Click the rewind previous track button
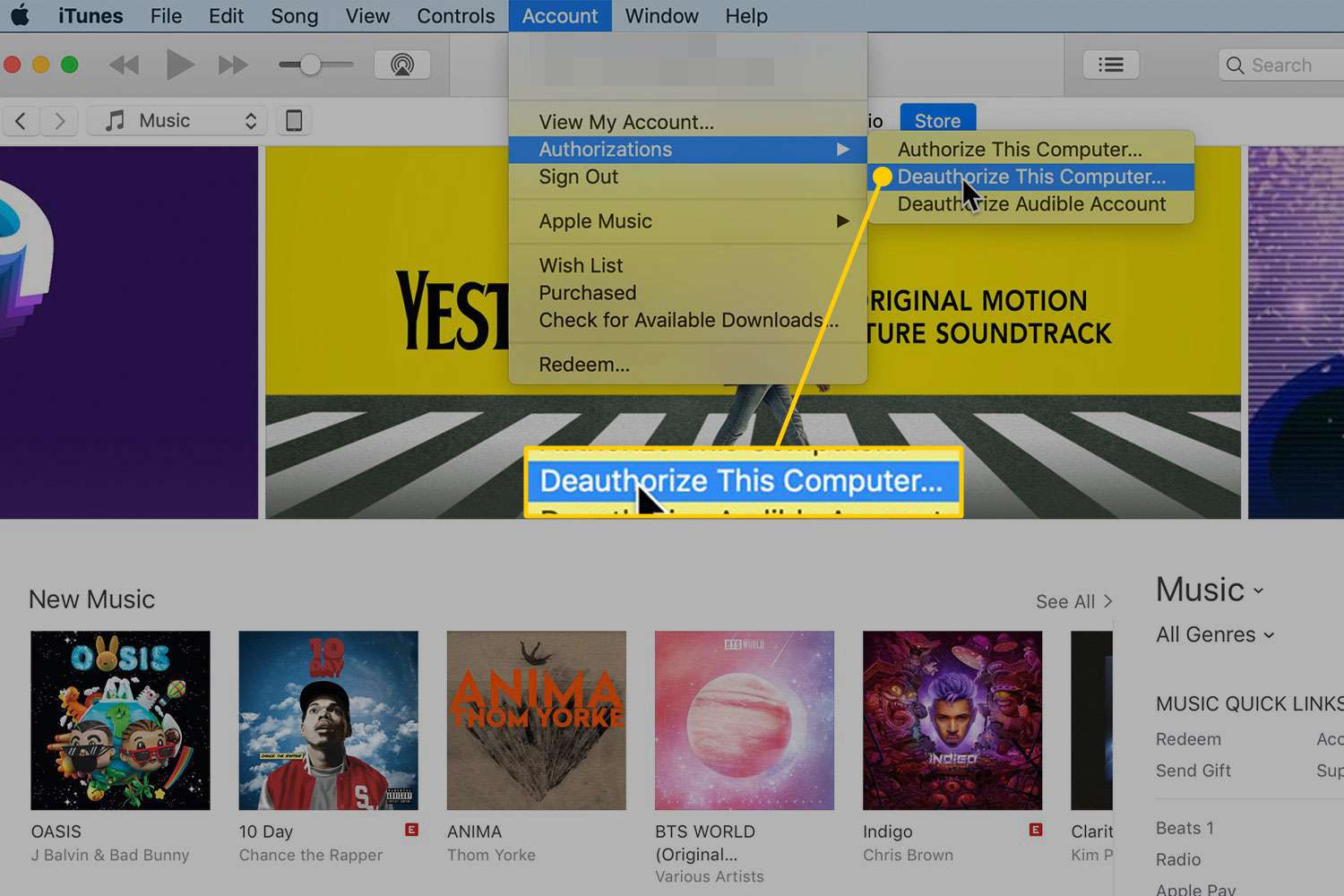The height and width of the screenshot is (896, 1344). coord(124,65)
